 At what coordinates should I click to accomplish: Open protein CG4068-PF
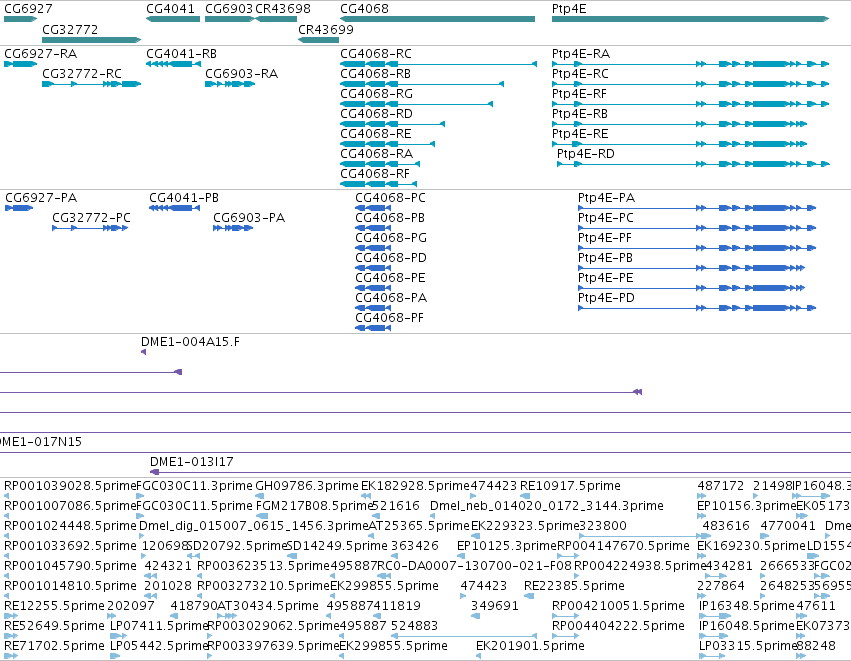[373, 329]
